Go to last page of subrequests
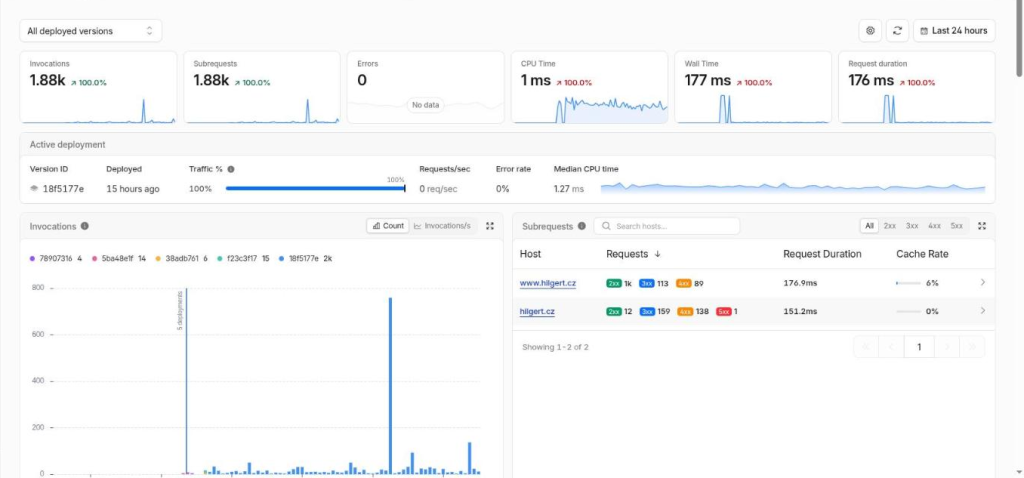This screenshot has height=478, width=1024. pos(972,347)
